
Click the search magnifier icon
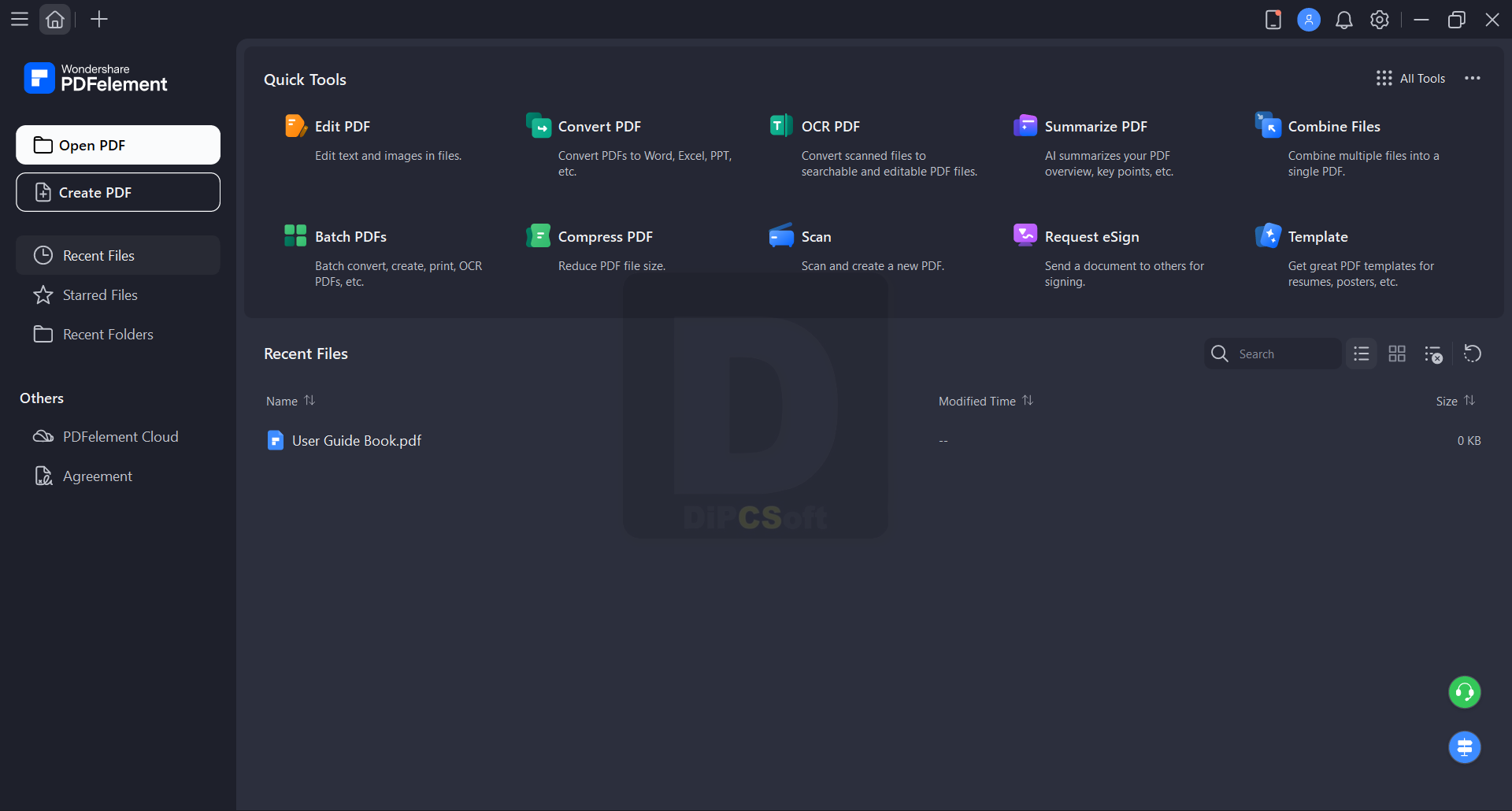pos(1220,354)
